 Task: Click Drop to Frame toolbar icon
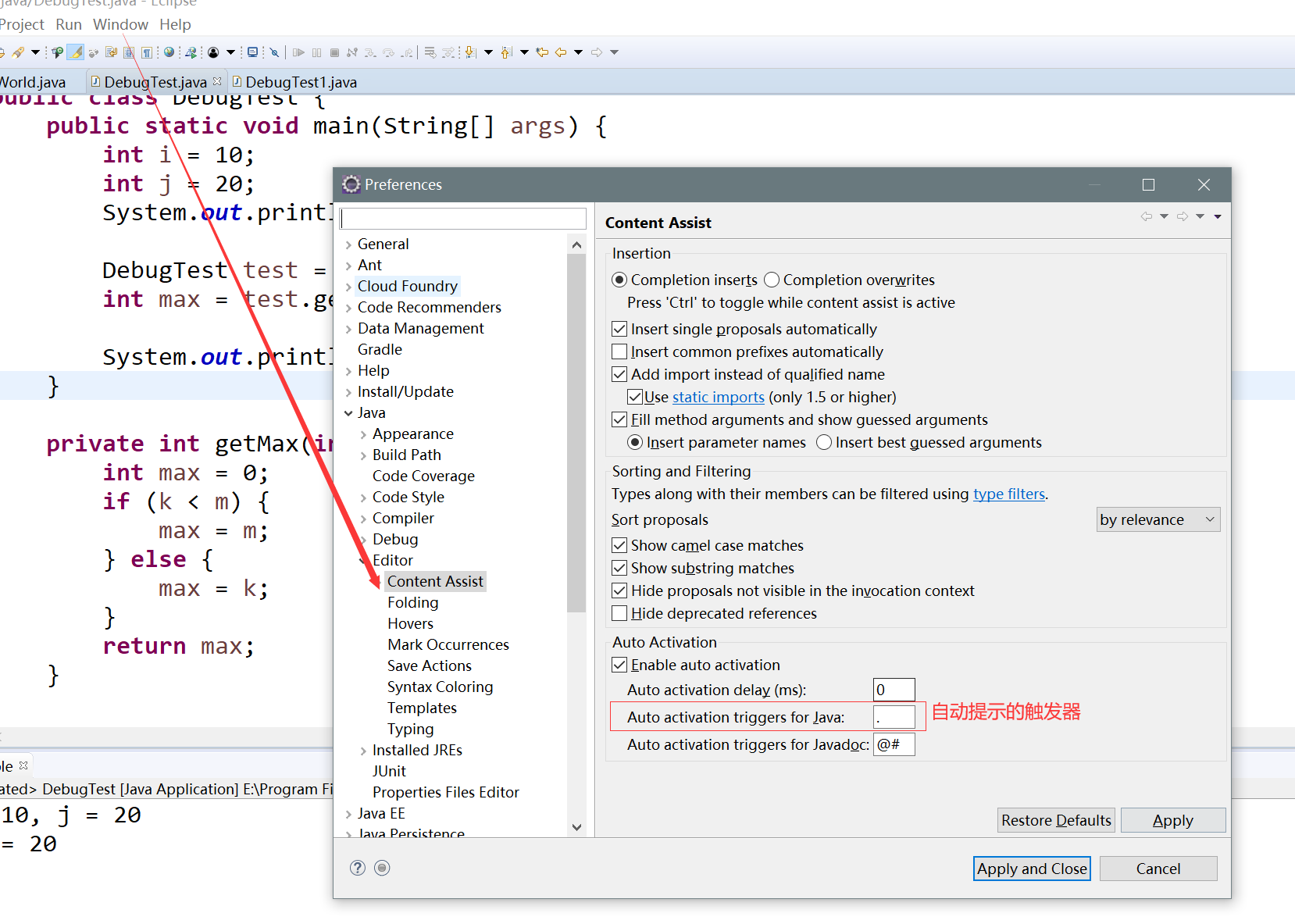(x=430, y=52)
